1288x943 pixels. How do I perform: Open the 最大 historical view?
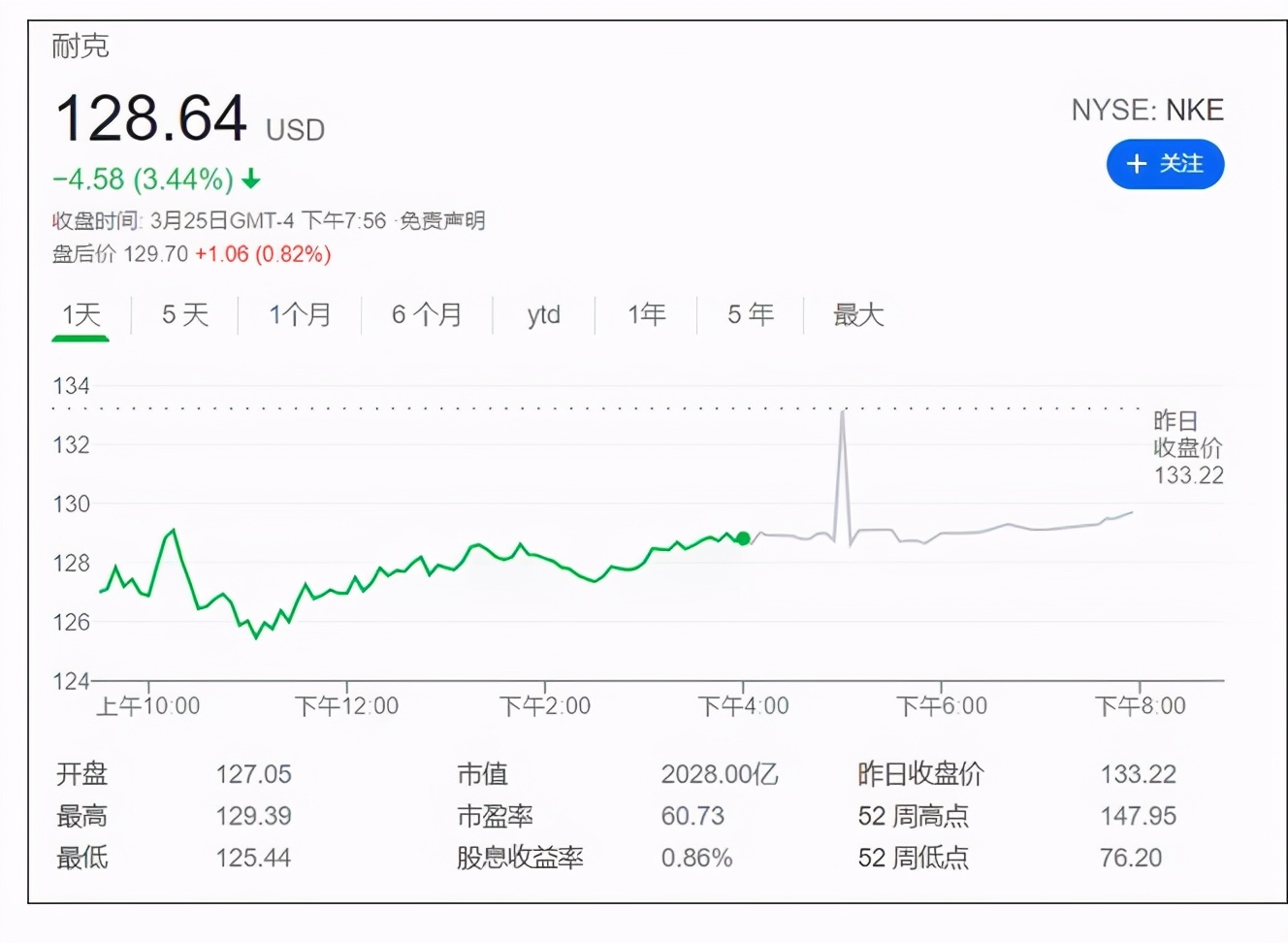coord(857,314)
